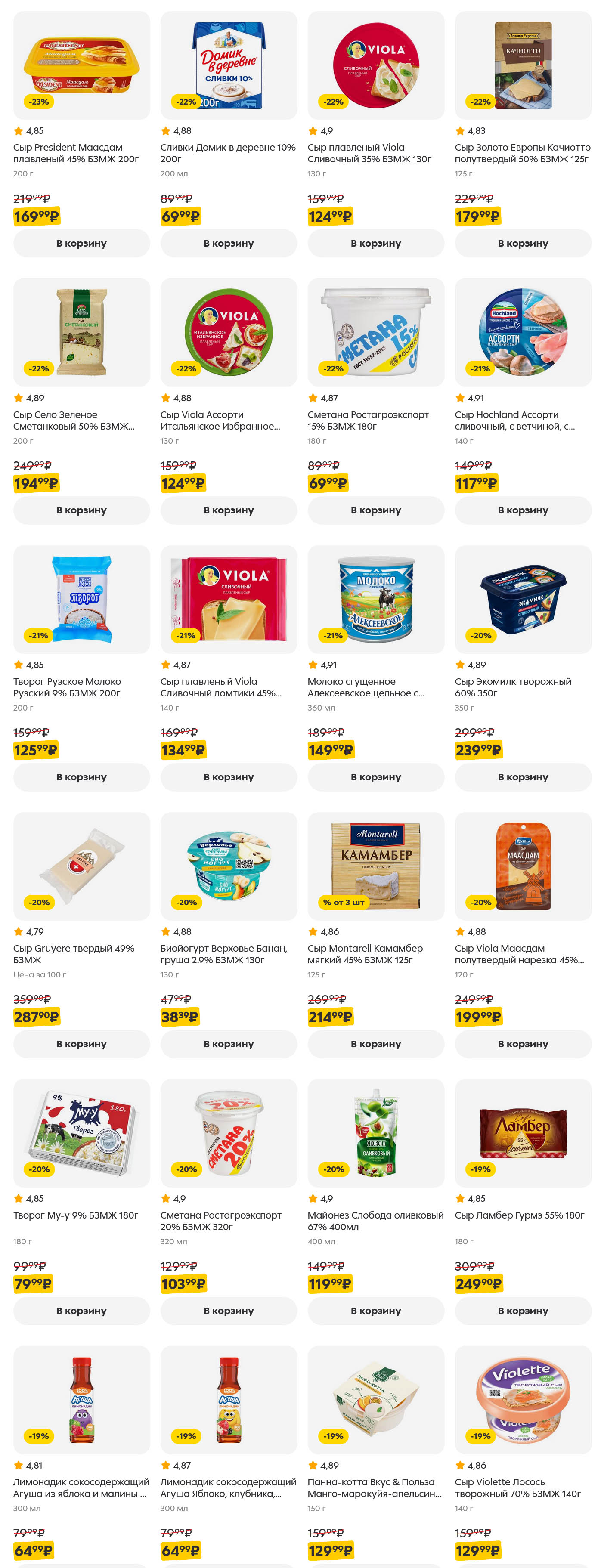Add Майонез Слобода оливковый to cart
Viewport: 601px width, 1568px height.
(x=376, y=1310)
